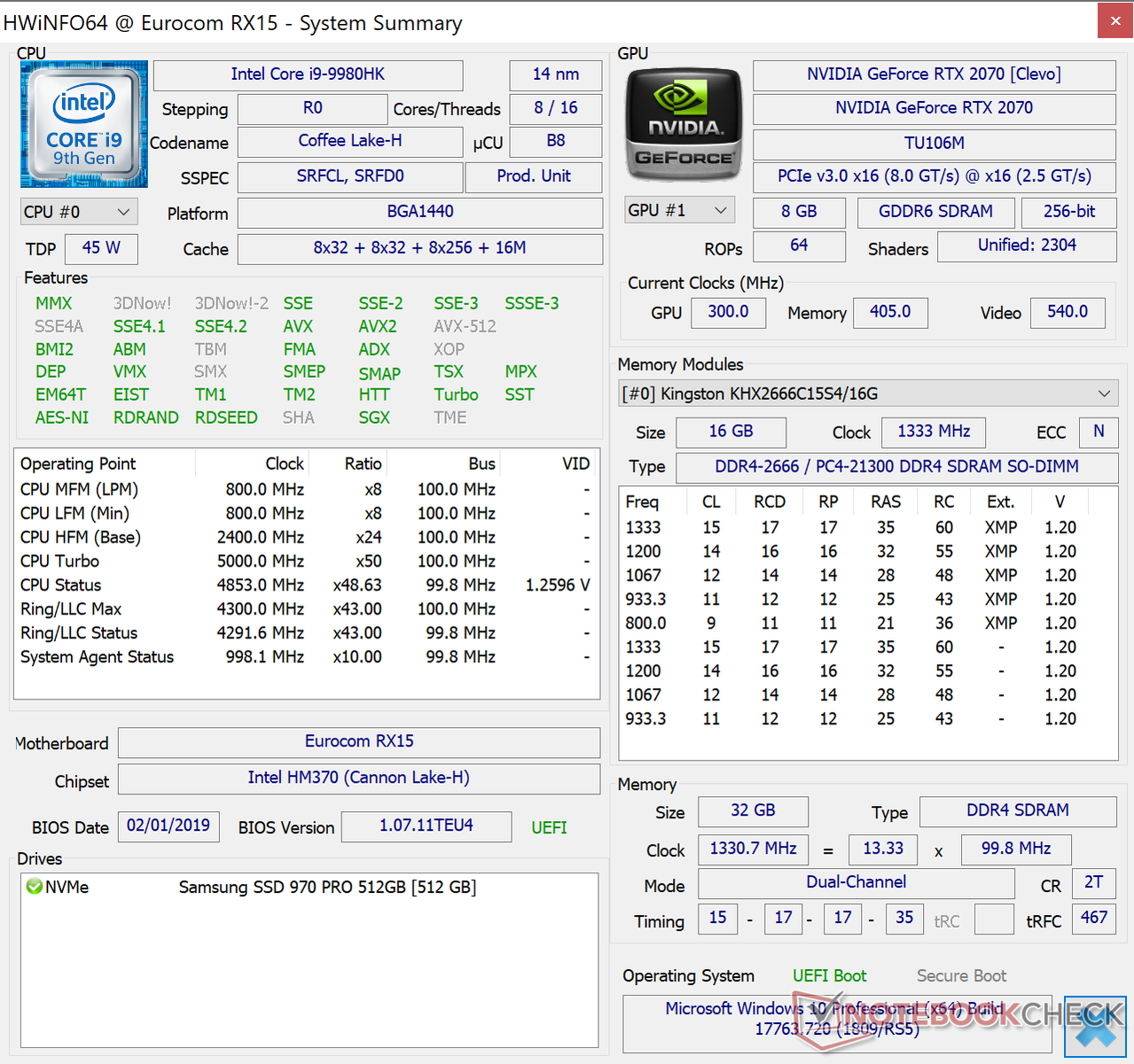This screenshot has height=1064, width=1134.
Task: Click the BIOS Date value 02/01/2019
Action: point(168,825)
